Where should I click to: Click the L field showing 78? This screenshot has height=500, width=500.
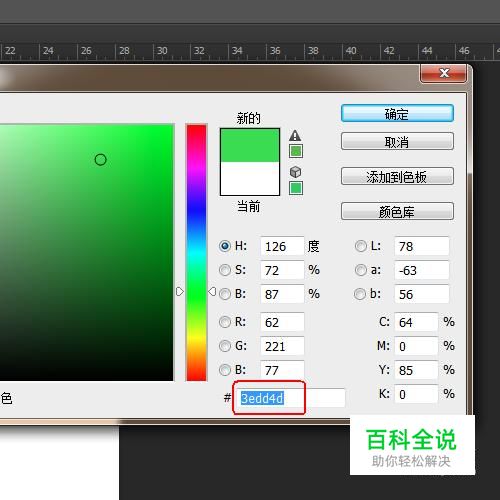422,246
